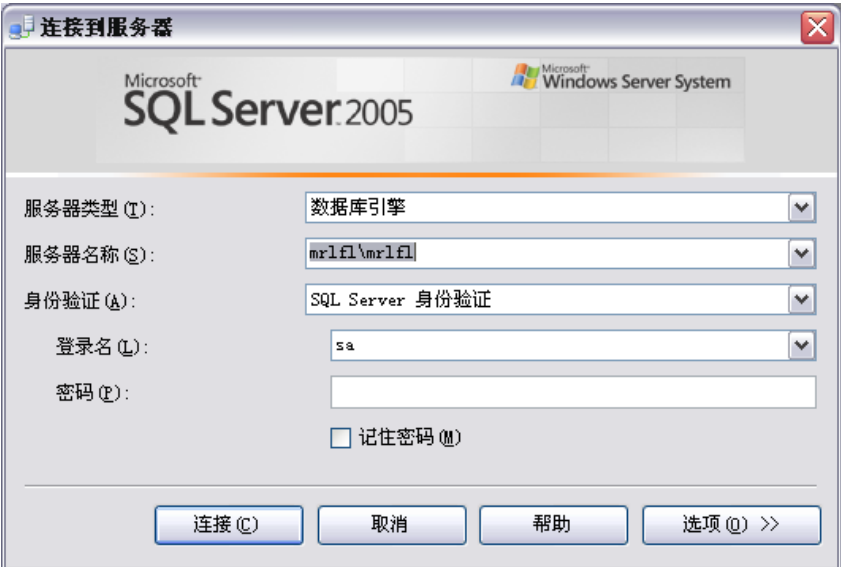The width and height of the screenshot is (841, 567).
Task: Close the 连接到服务器 dialog
Action: pyautogui.click(x=817, y=27)
